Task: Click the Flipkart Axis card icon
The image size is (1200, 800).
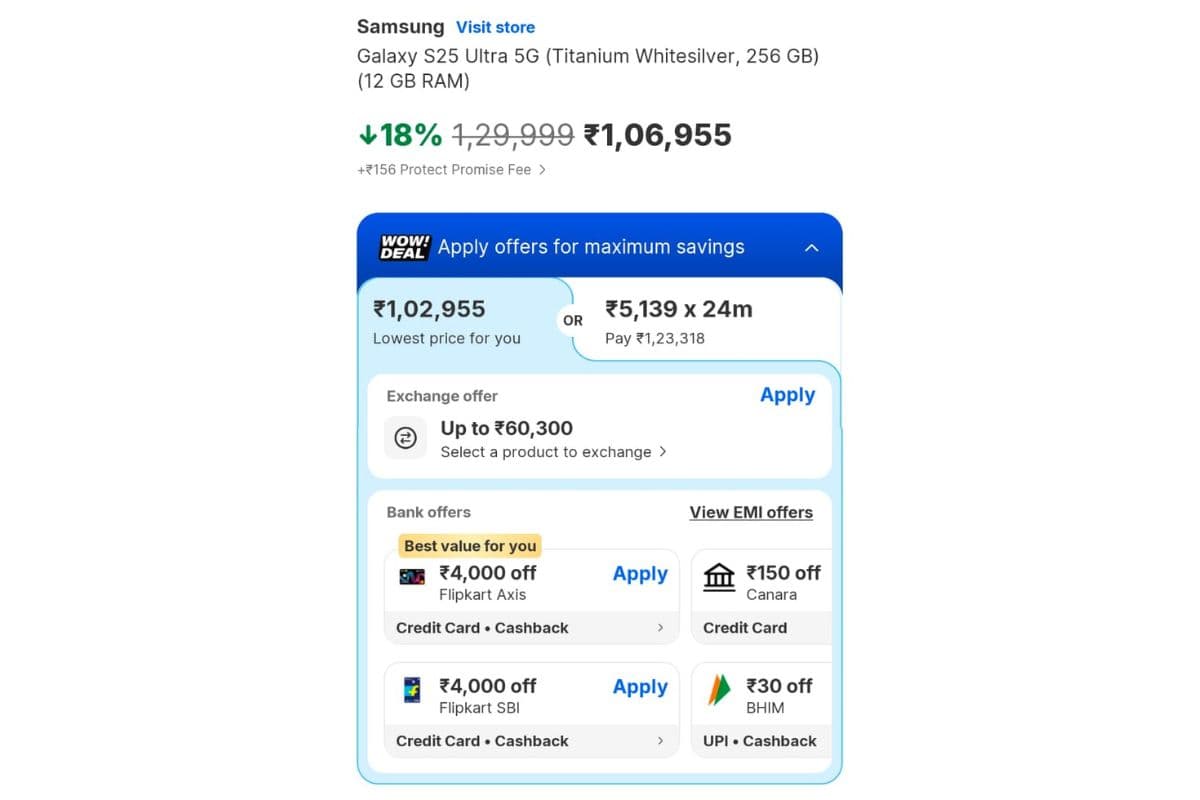Action: [x=412, y=577]
